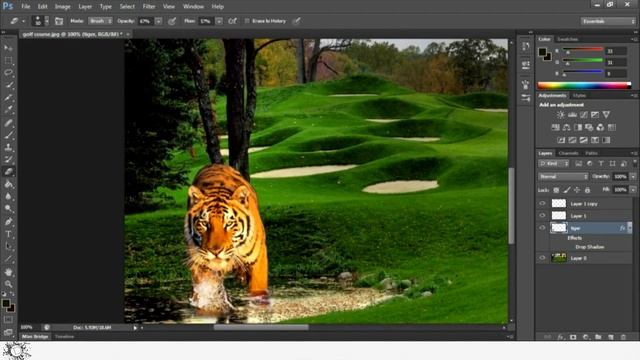This screenshot has width=640, height=360.
Task: Open the Layer menu
Action: 85,7
